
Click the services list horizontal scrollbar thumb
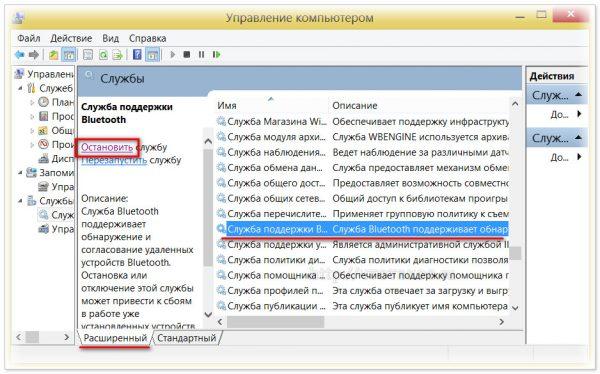coord(276,322)
